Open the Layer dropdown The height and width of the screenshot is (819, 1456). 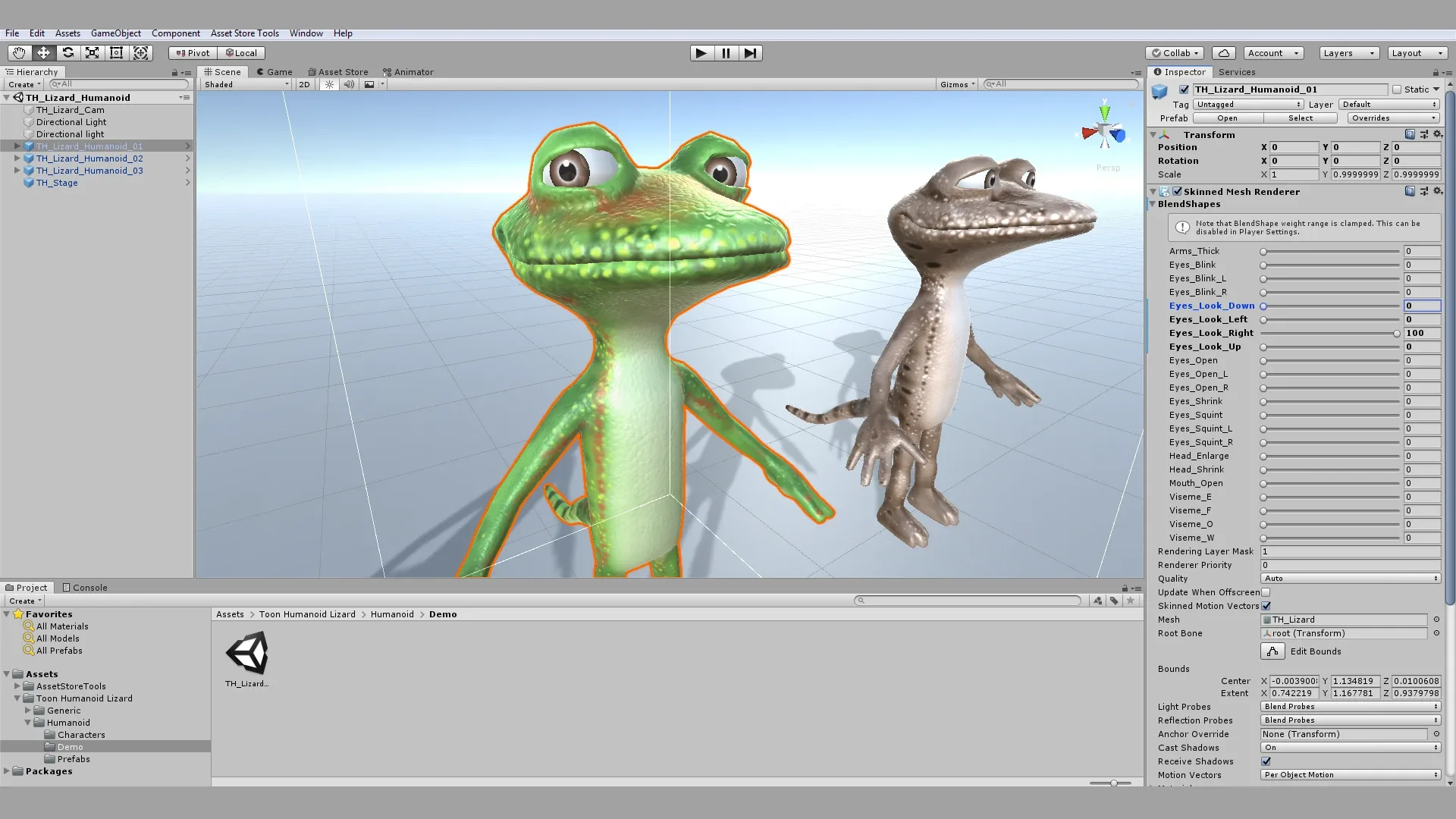[1389, 105]
